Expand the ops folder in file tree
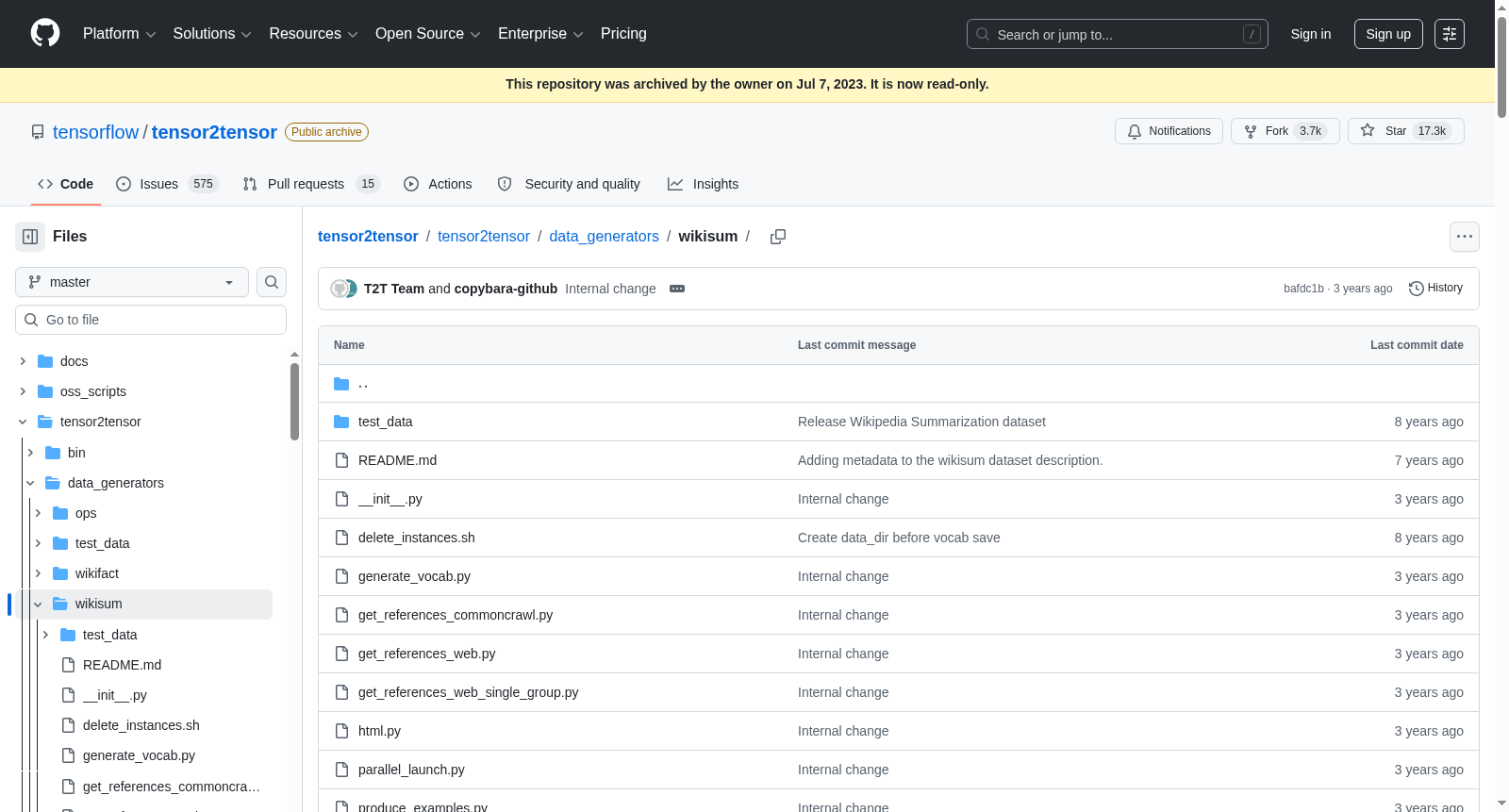Screen dimensions: 1509x812 38,513
